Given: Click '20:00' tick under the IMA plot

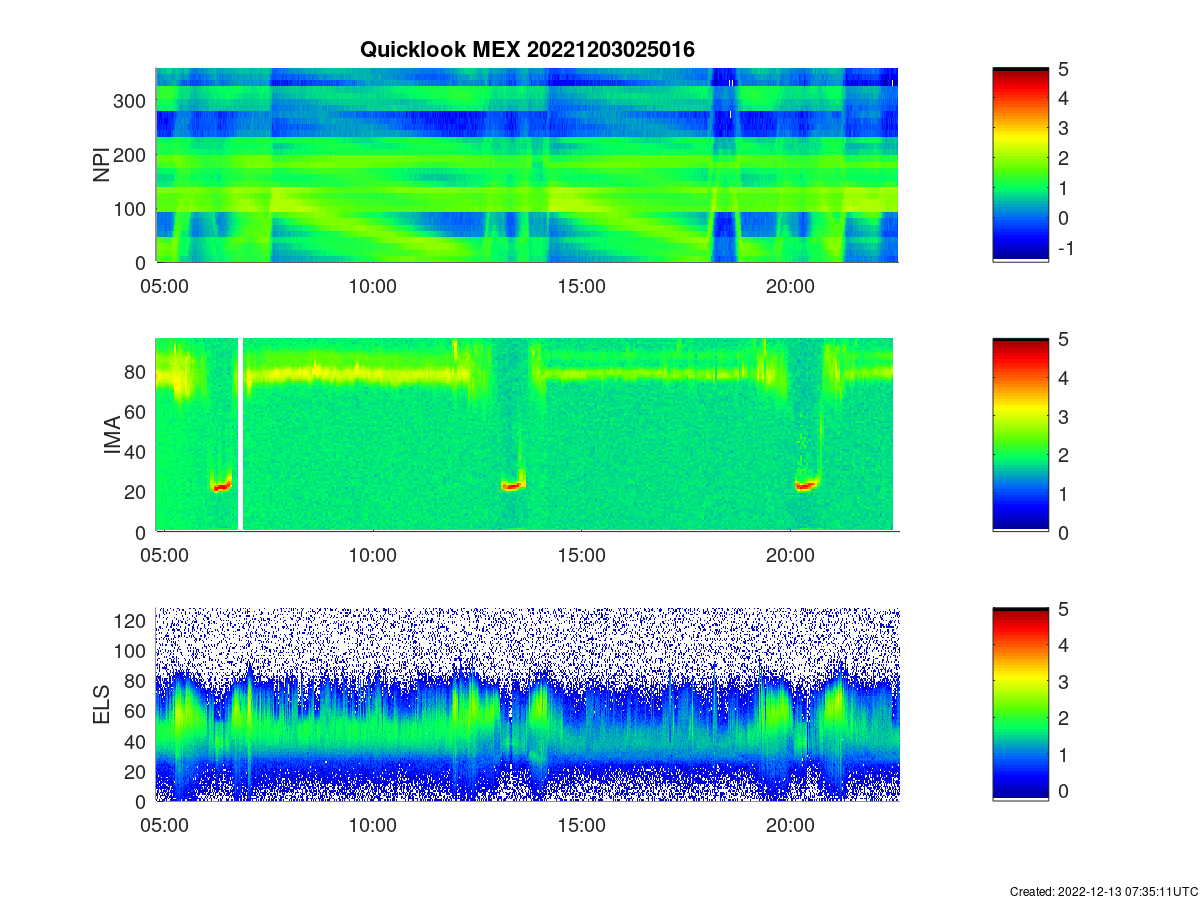Looking at the screenshot, I should click(790, 556).
